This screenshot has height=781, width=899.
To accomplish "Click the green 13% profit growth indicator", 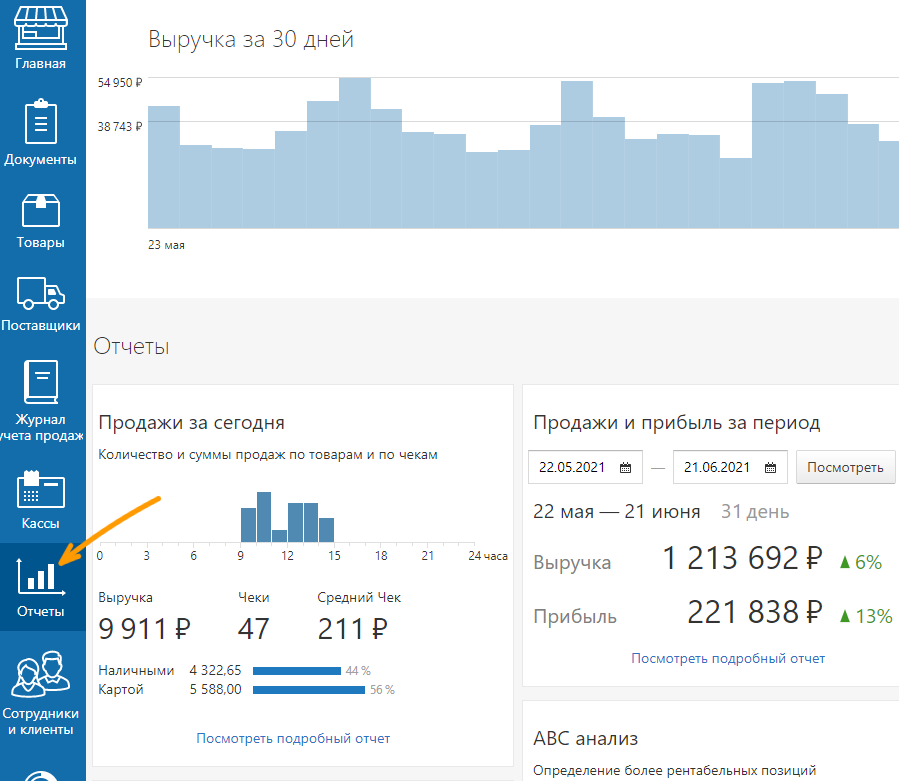I will click(866, 616).
